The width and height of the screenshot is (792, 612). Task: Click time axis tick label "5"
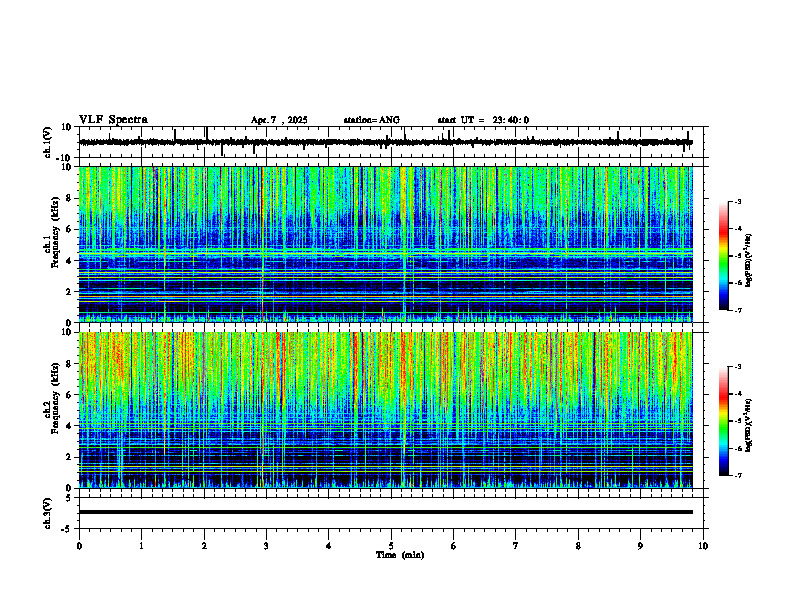(391, 546)
